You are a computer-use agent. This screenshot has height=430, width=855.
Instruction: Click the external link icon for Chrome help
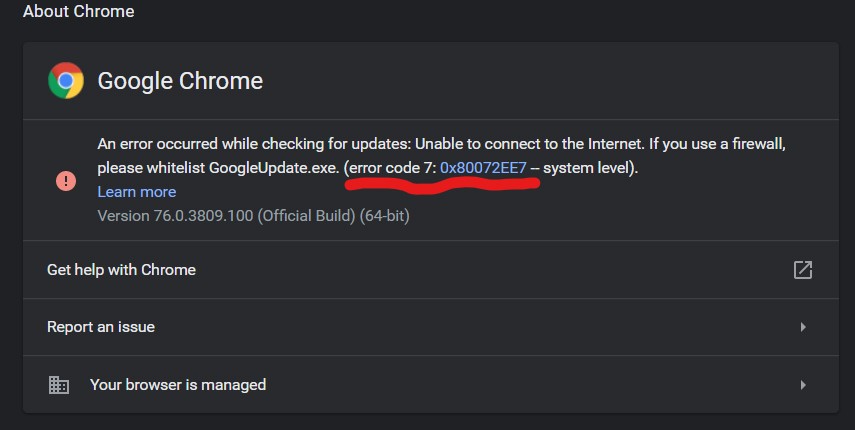(802, 269)
